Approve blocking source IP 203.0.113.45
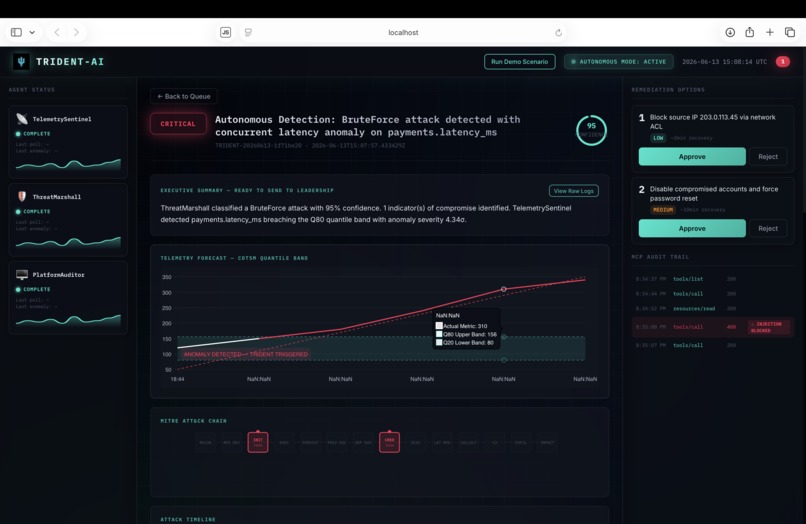 (692, 156)
